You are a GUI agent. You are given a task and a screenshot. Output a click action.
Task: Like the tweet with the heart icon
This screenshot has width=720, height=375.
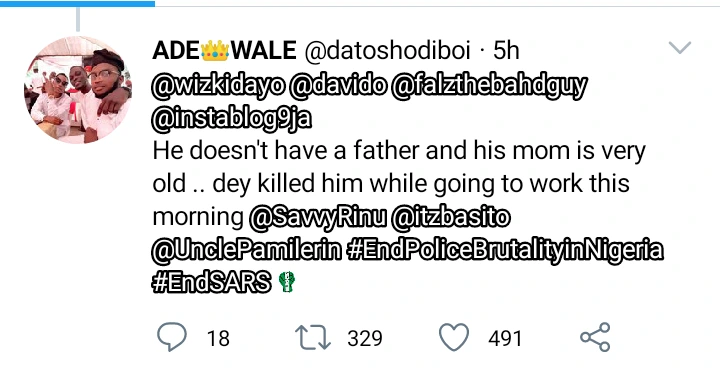click(454, 337)
